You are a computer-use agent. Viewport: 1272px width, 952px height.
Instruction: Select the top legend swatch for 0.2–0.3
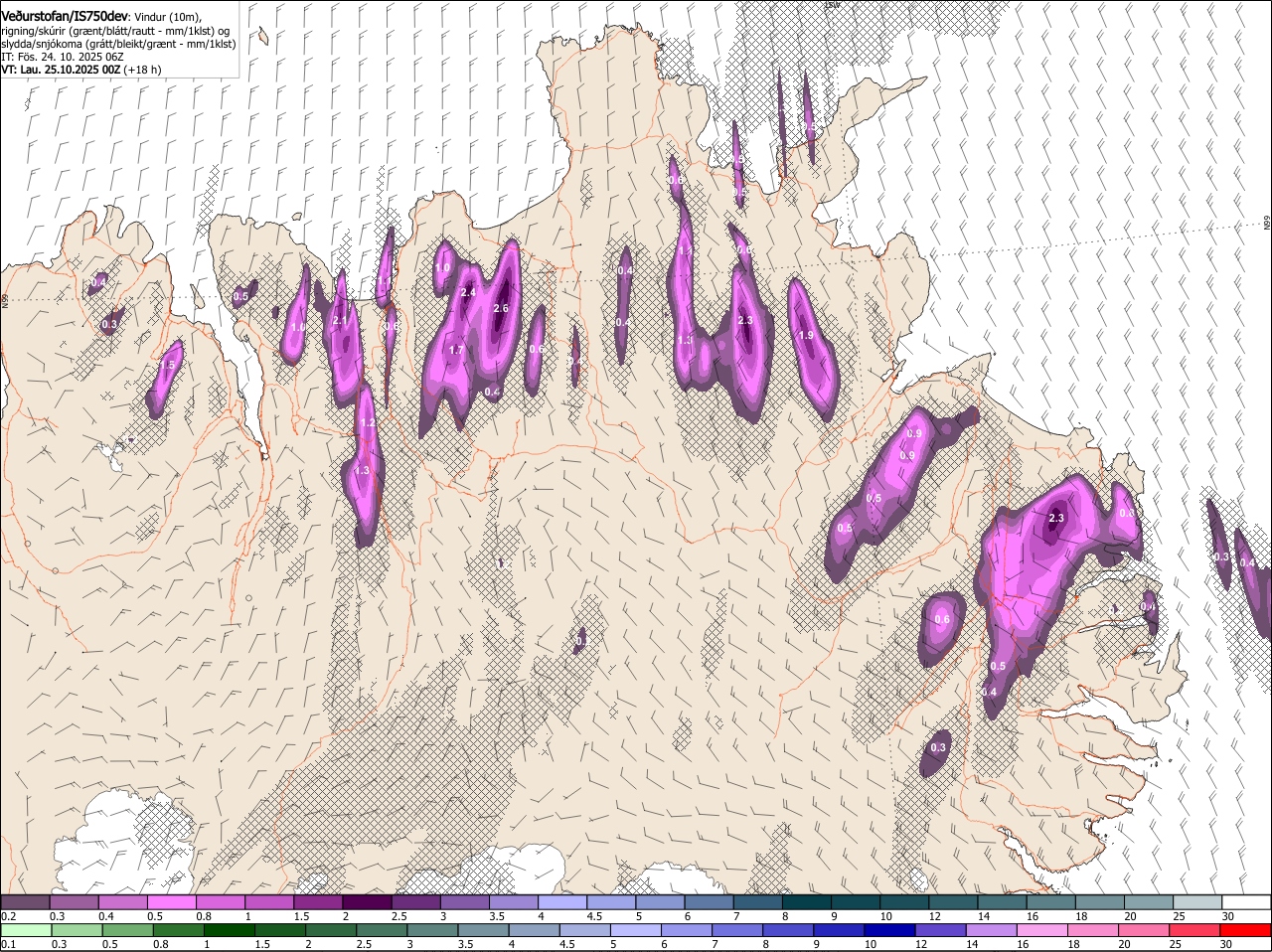pyautogui.click(x=25, y=901)
